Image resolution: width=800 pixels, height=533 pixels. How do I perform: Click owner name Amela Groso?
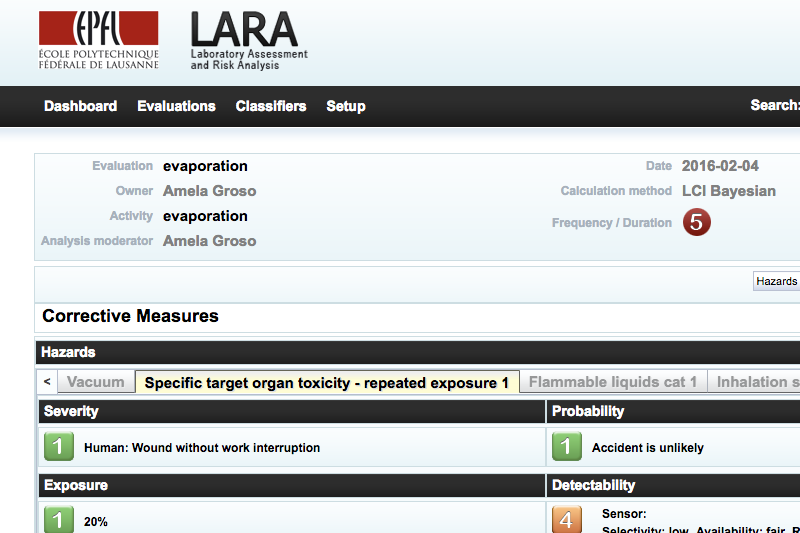pos(210,191)
